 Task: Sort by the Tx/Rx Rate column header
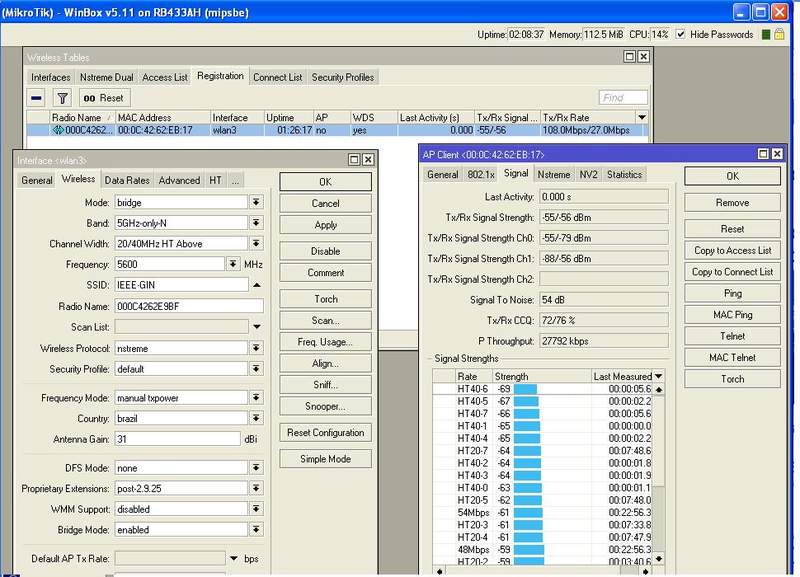tap(588, 117)
